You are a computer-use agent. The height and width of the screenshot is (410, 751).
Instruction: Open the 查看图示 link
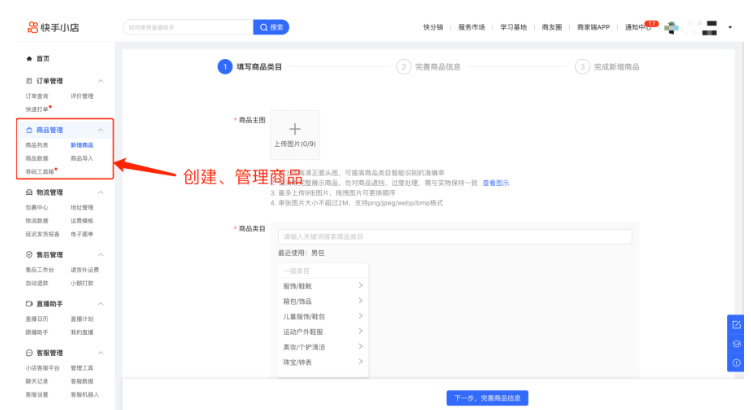[x=496, y=183]
